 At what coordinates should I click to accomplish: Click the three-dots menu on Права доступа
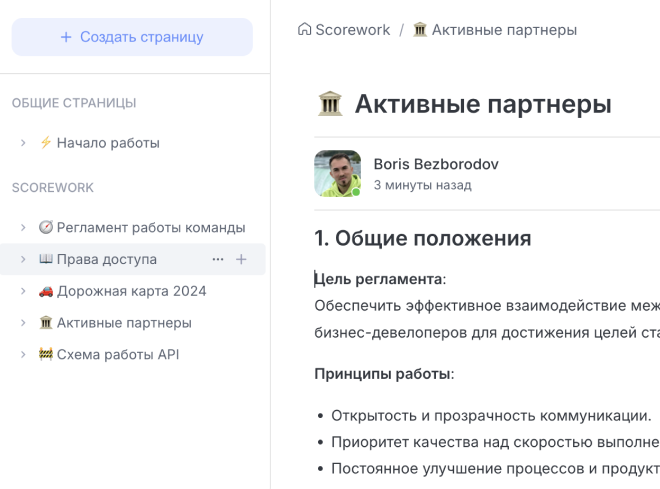(218, 260)
